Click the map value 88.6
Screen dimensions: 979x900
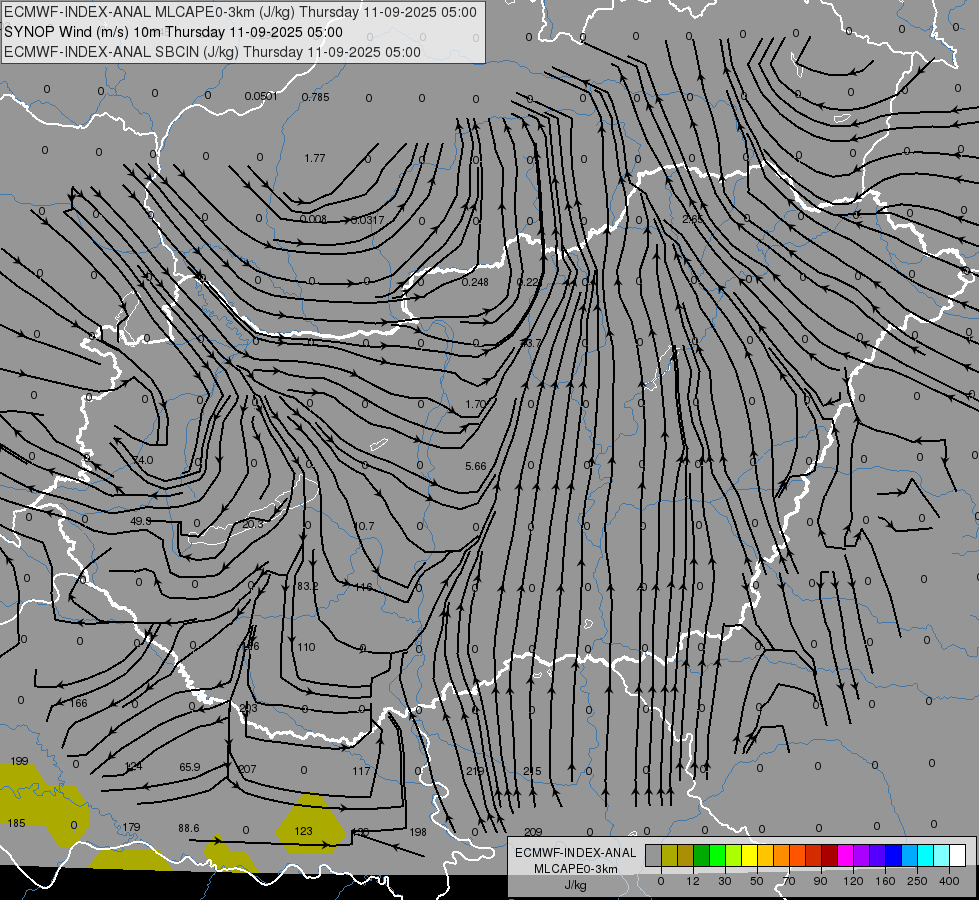coord(189,828)
